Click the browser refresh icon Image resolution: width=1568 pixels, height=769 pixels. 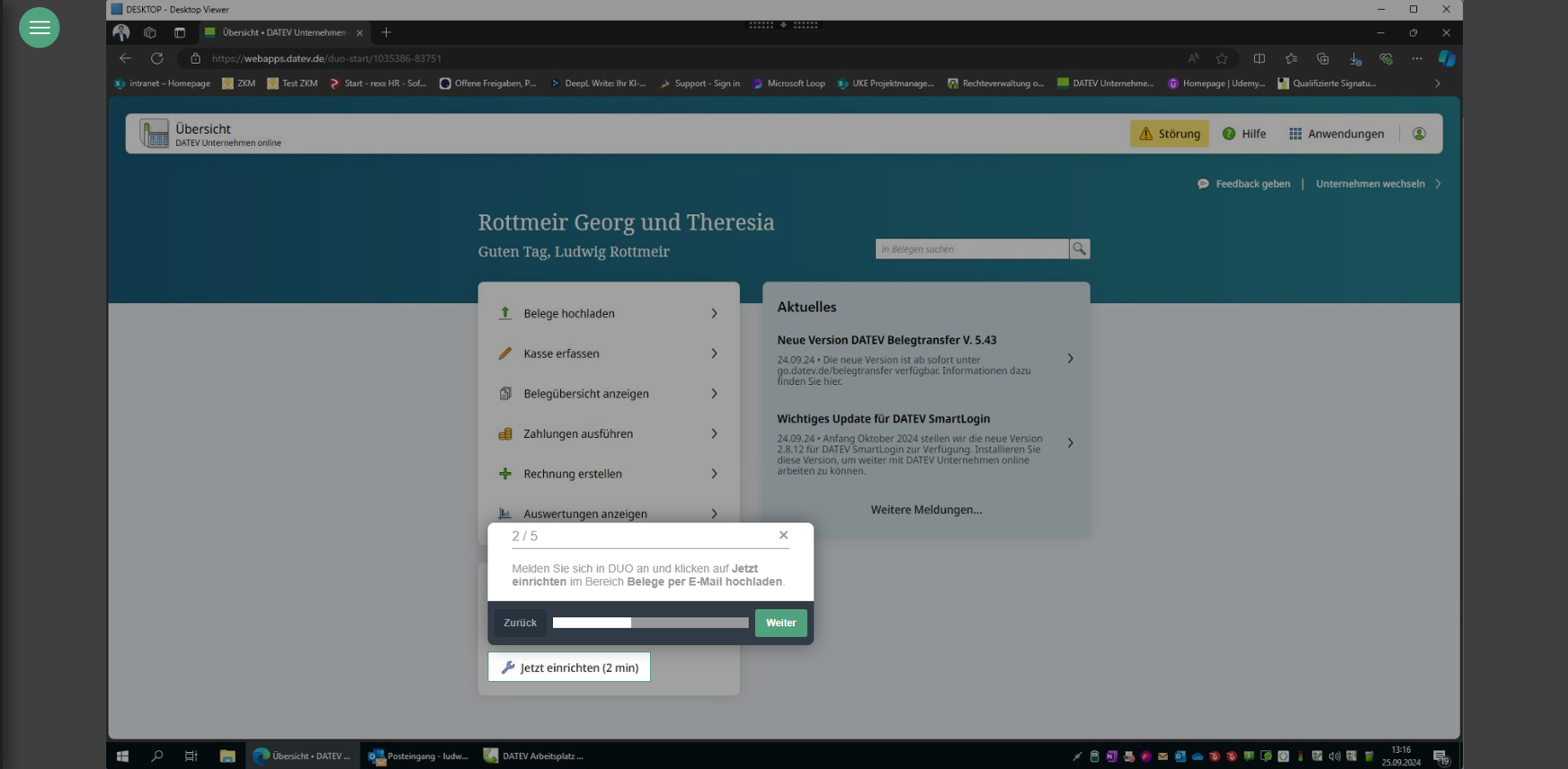156,58
